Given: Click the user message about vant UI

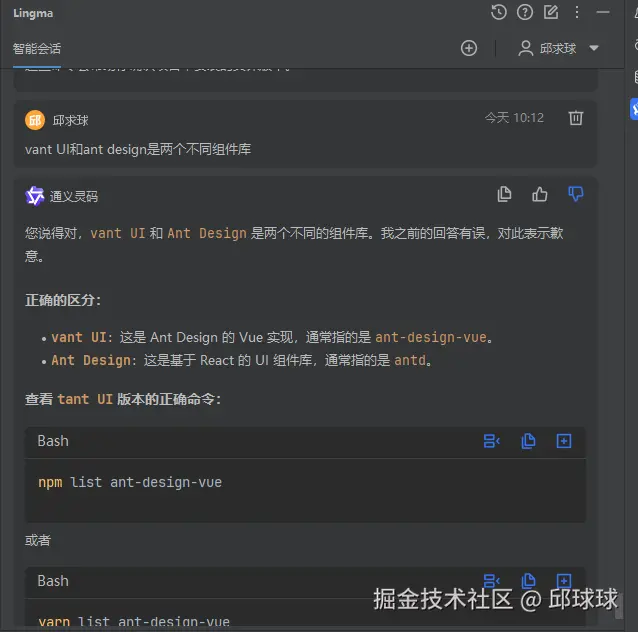Looking at the screenshot, I should pyautogui.click(x=138, y=149).
